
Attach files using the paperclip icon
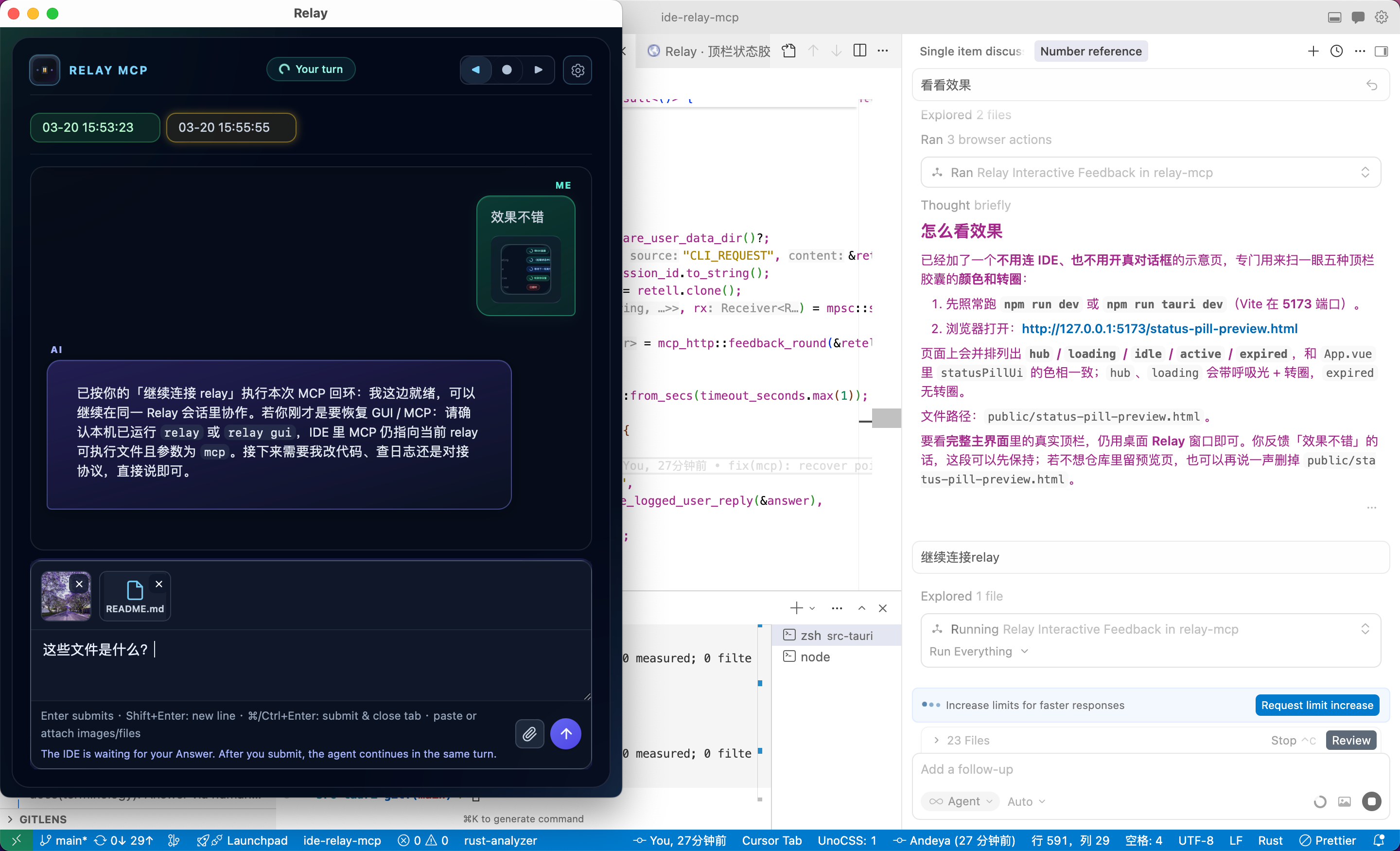[529, 734]
